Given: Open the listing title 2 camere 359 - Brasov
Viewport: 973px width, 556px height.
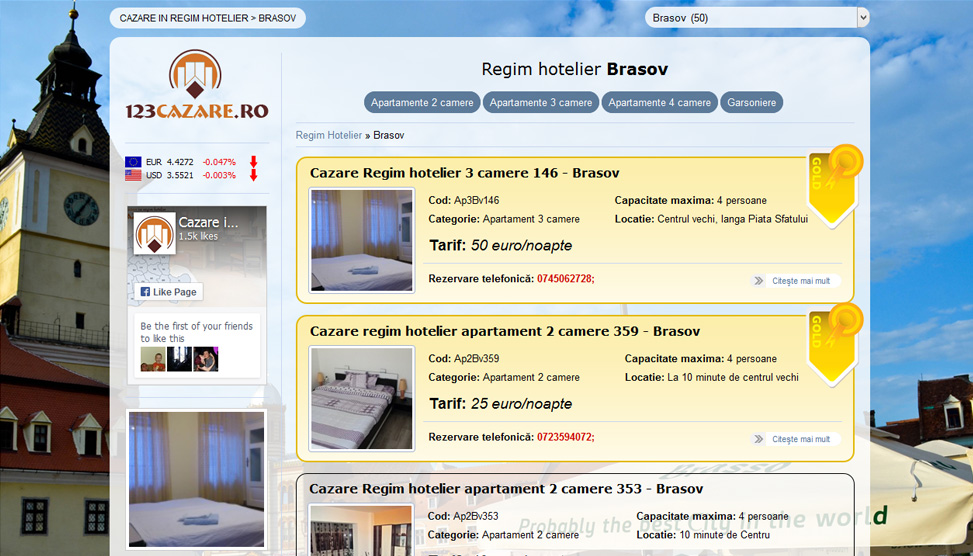Looking at the screenshot, I should click(x=505, y=331).
